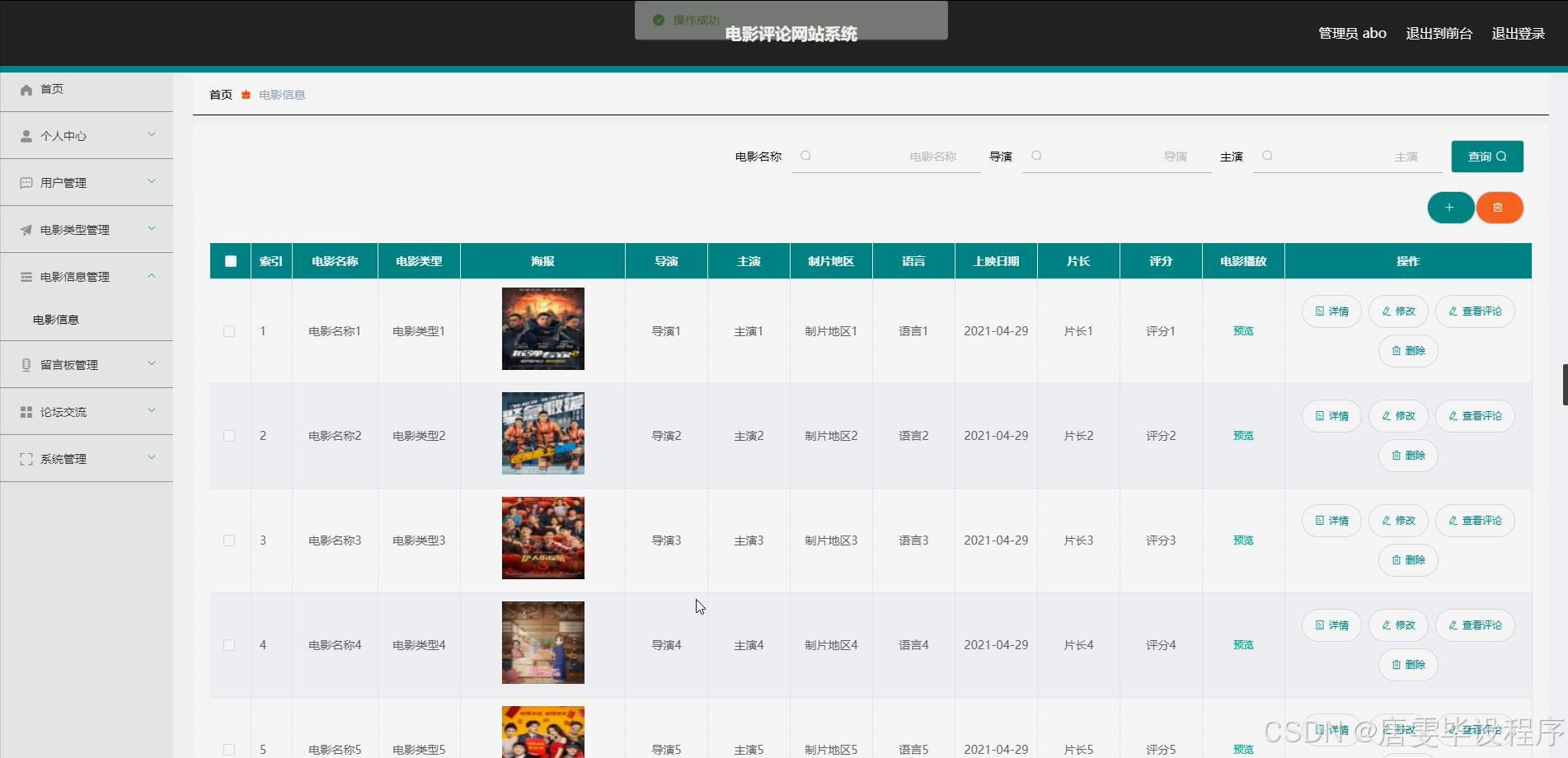The width and height of the screenshot is (1568, 758).
Task: Click 查看评论 button for 电影名称3
Action: 1475,521
